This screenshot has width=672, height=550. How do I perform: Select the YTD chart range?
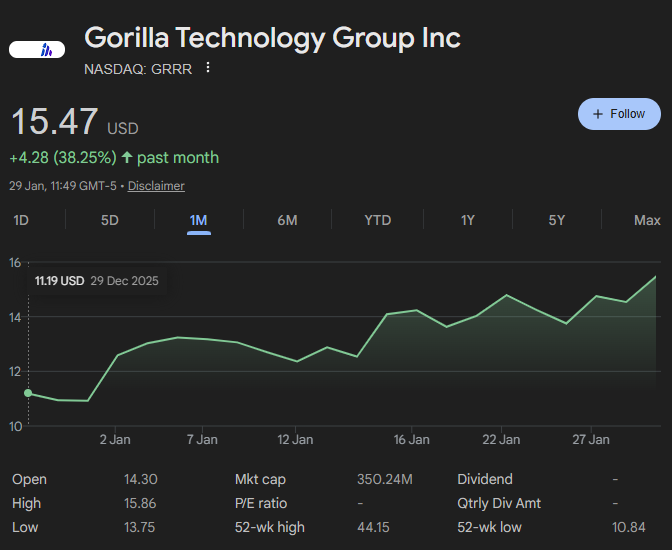(378, 220)
